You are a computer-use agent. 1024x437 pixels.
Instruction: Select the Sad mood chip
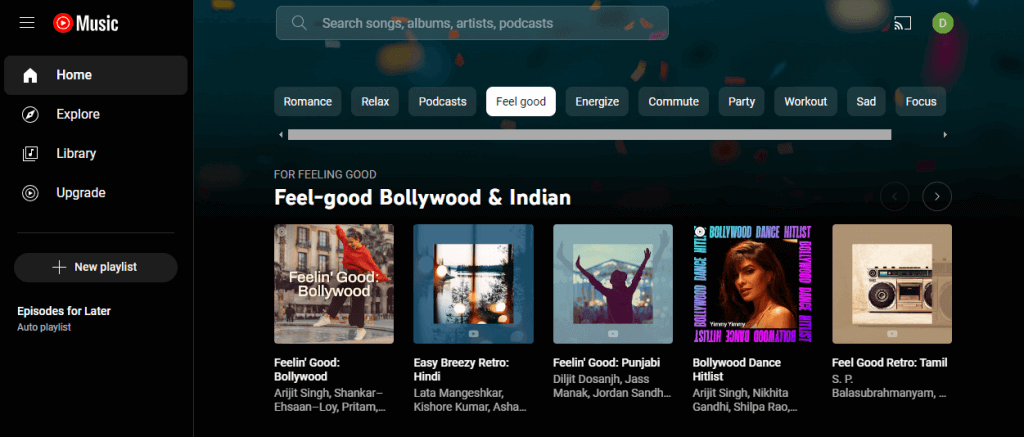coord(866,101)
